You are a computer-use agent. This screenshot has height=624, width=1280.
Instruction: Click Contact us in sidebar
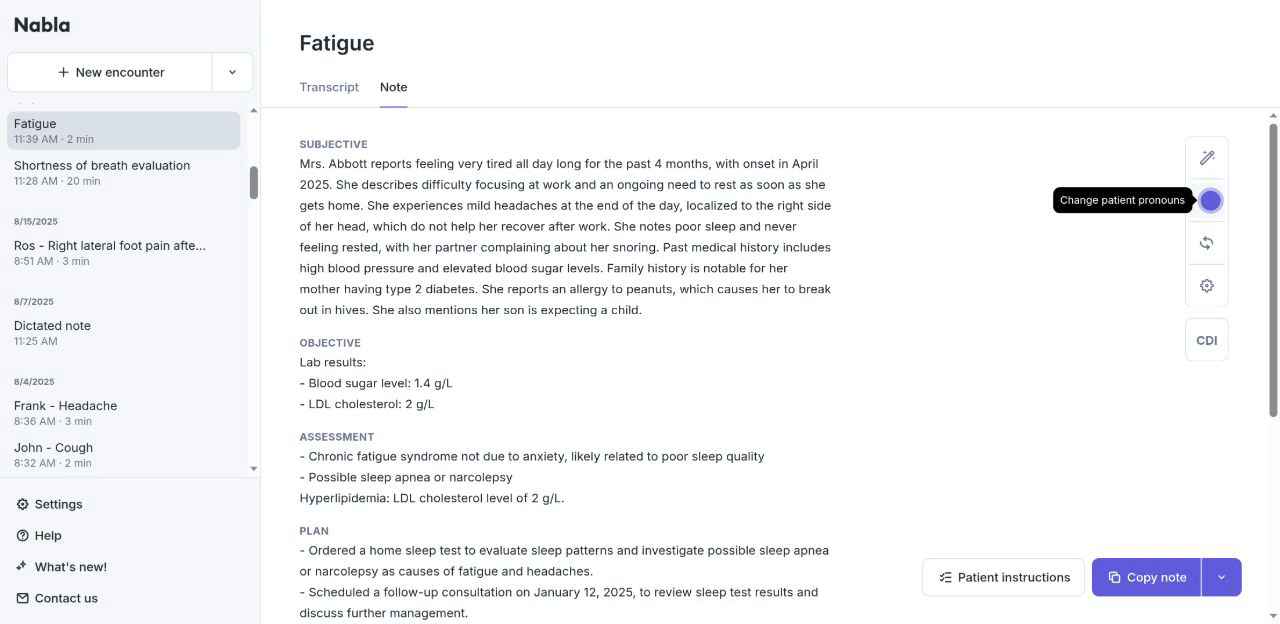[x=66, y=598]
